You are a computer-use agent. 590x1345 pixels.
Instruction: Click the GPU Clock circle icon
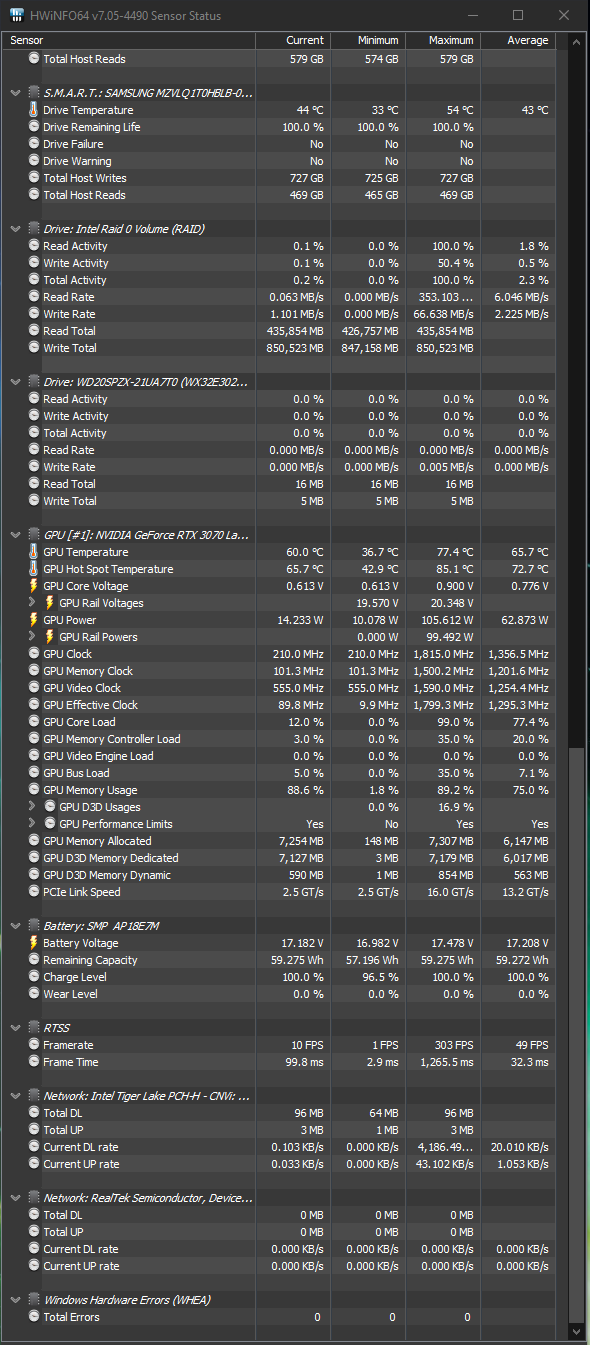[34, 654]
